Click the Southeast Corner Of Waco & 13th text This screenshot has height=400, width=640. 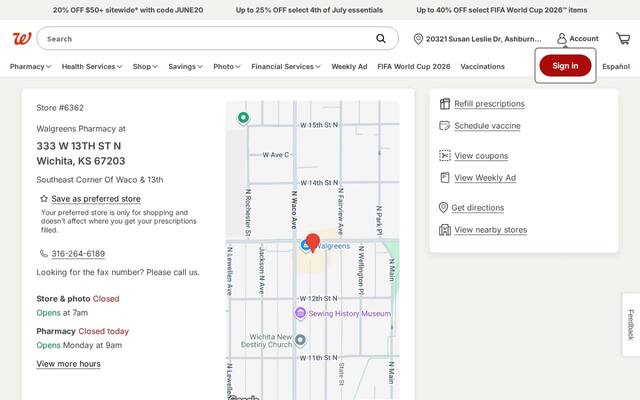(100, 180)
